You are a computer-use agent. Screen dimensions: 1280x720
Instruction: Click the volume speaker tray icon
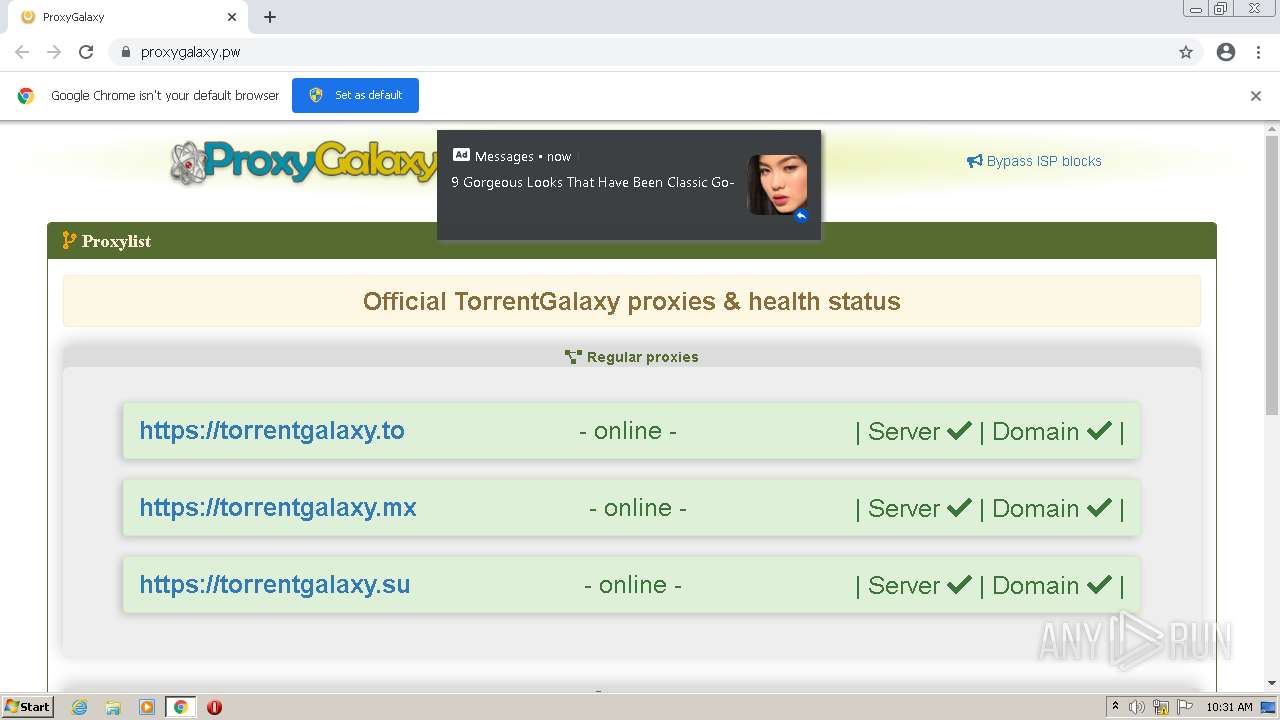1137,707
